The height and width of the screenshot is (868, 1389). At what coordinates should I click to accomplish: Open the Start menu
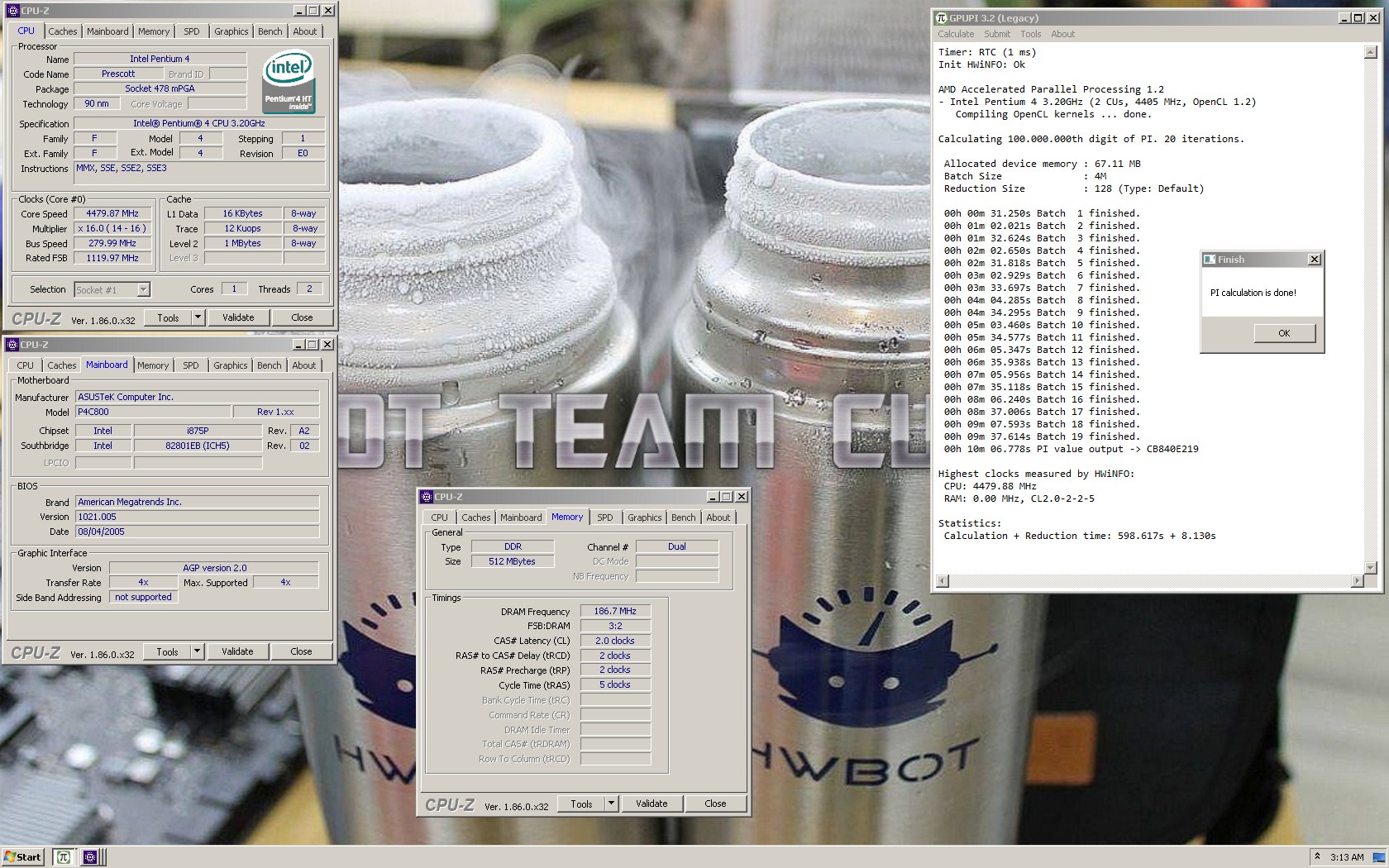tap(24, 857)
